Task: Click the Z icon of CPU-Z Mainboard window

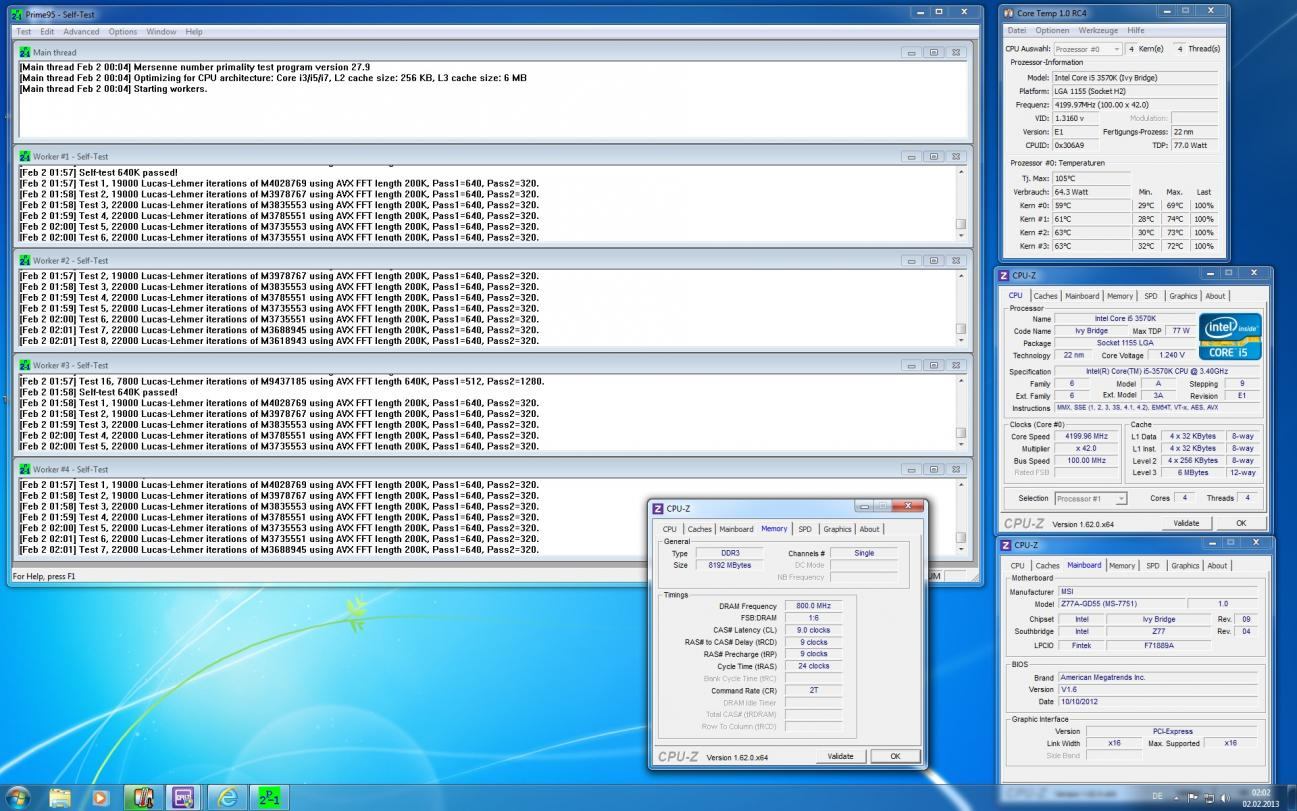Action: [x=1005, y=545]
